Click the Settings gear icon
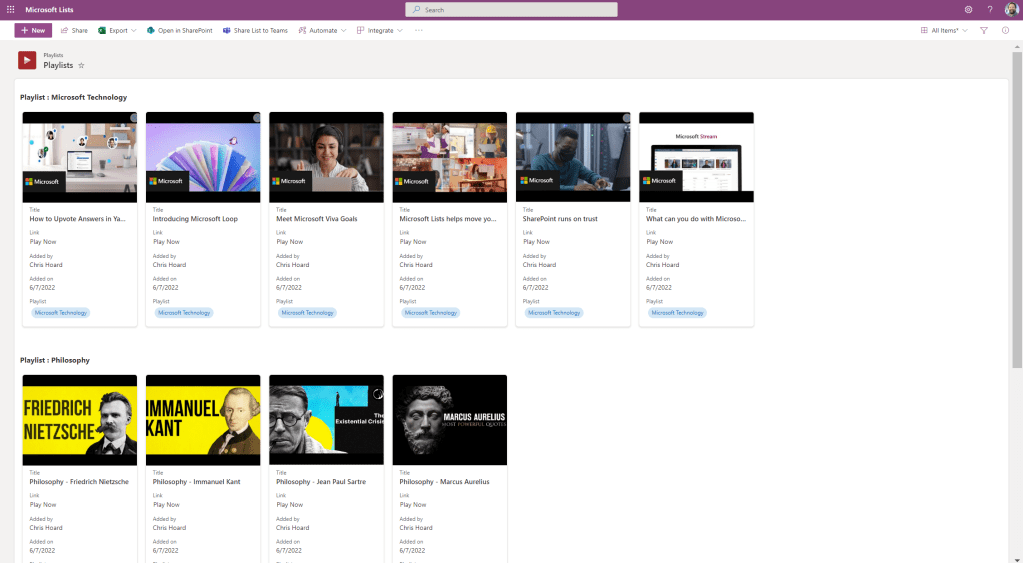 968,9
